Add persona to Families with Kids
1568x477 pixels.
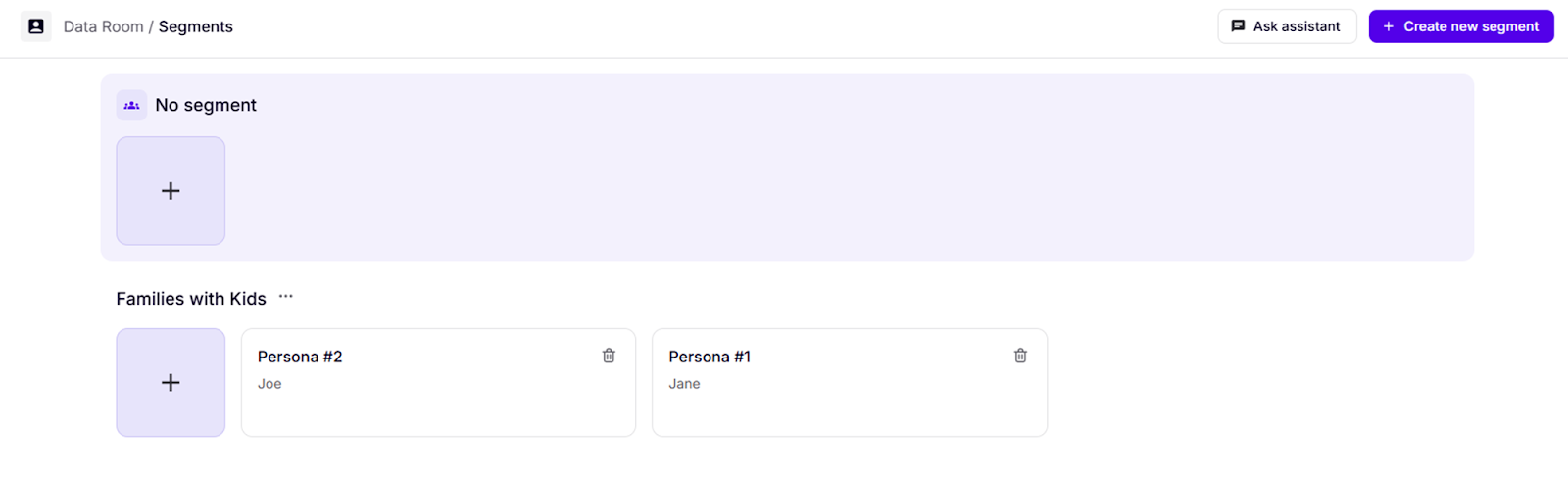[x=171, y=383]
